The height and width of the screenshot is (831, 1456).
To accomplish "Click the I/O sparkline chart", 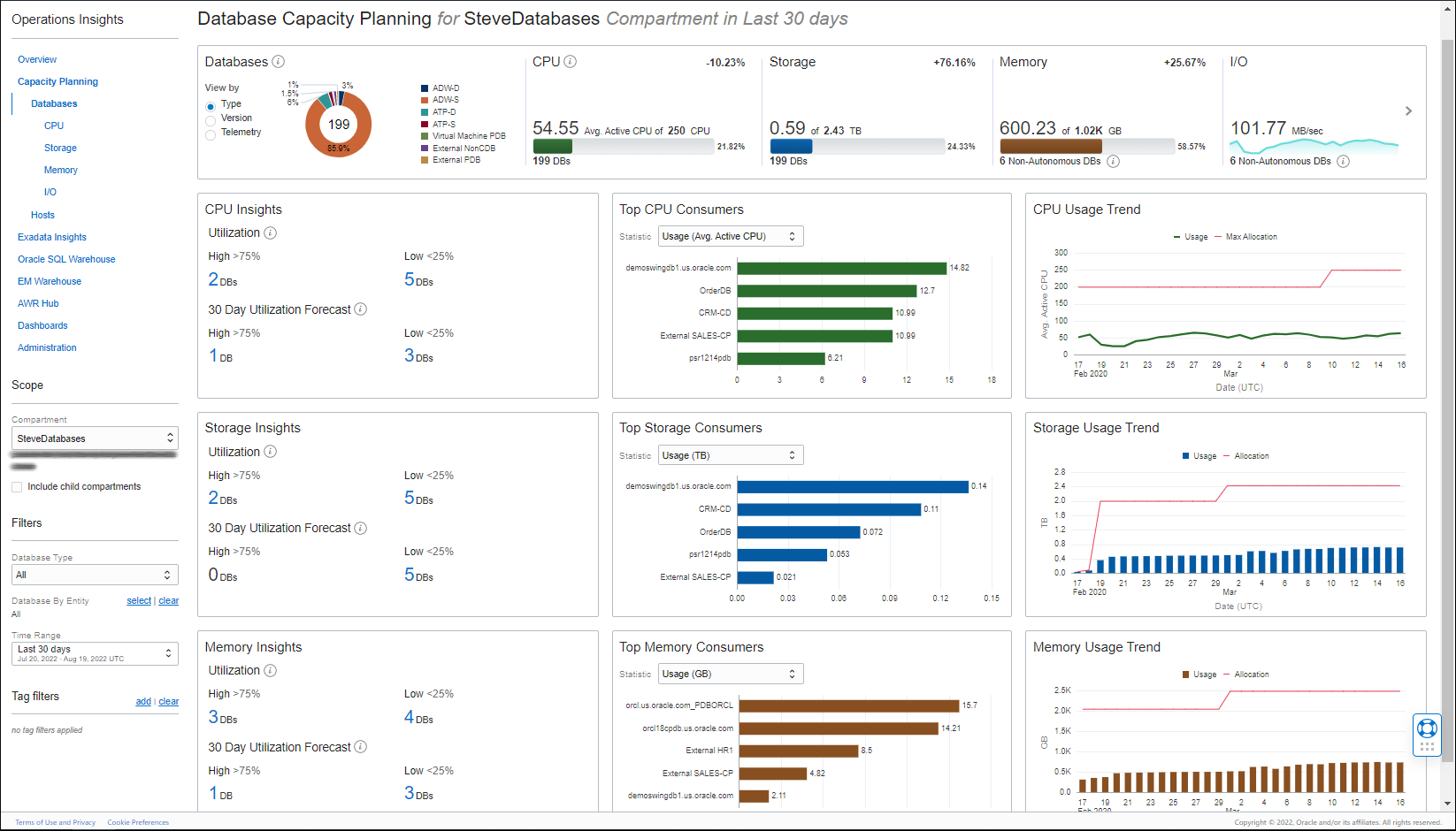I will click(1314, 146).
